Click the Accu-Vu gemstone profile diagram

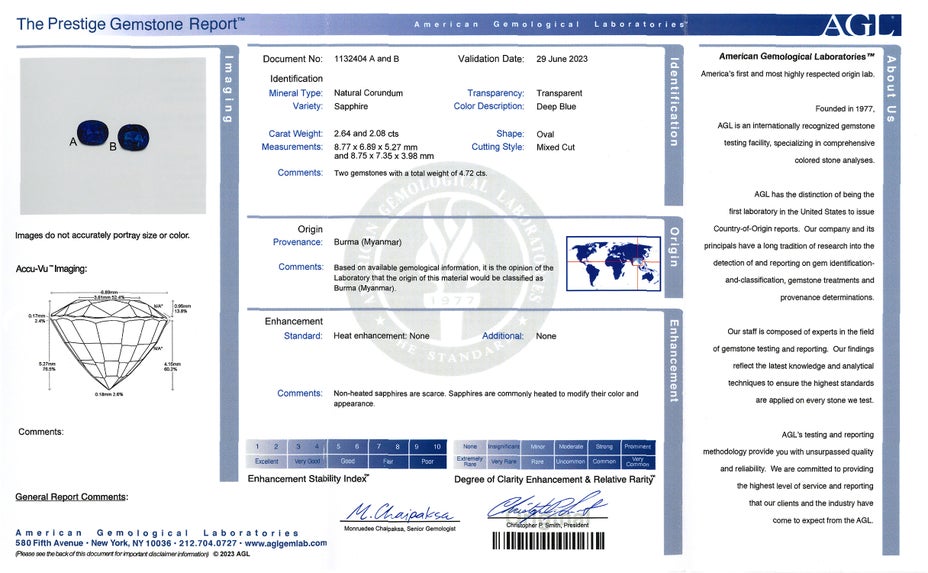click(x=110, y=345)
